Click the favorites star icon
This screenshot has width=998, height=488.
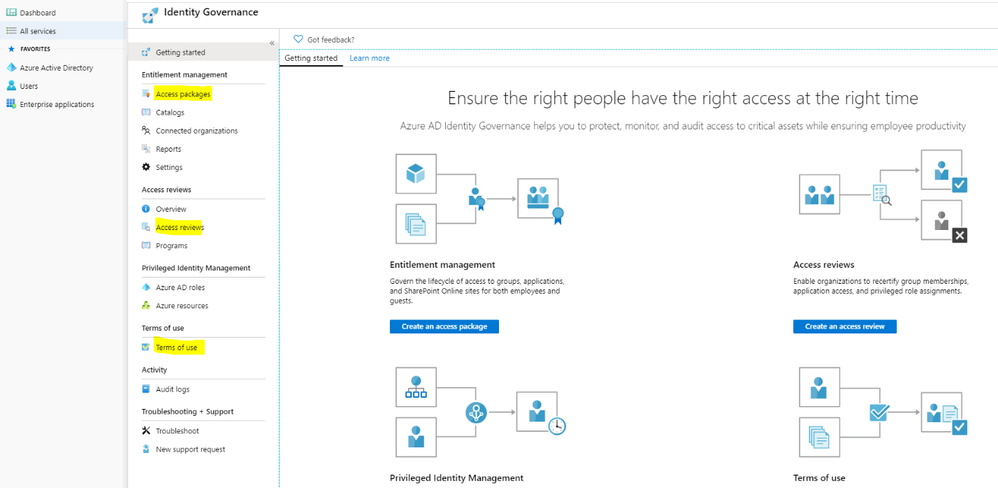(x=11, y=49)
